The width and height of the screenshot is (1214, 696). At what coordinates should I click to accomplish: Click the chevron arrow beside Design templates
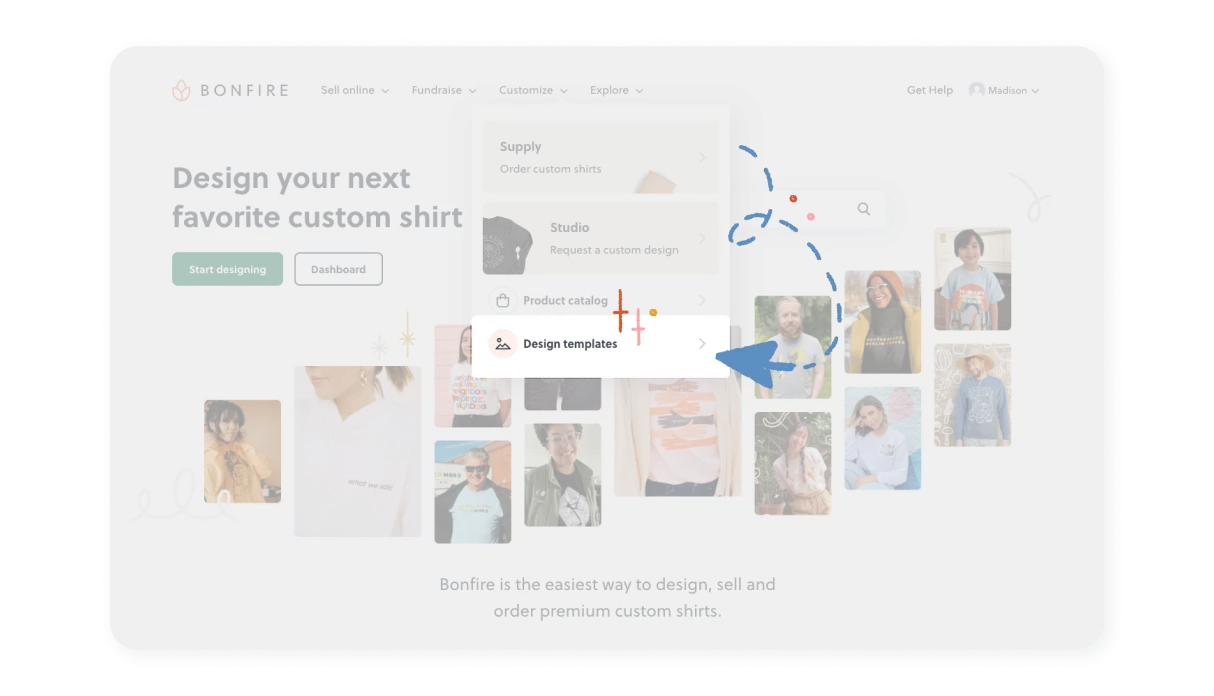tap(702, 344)
